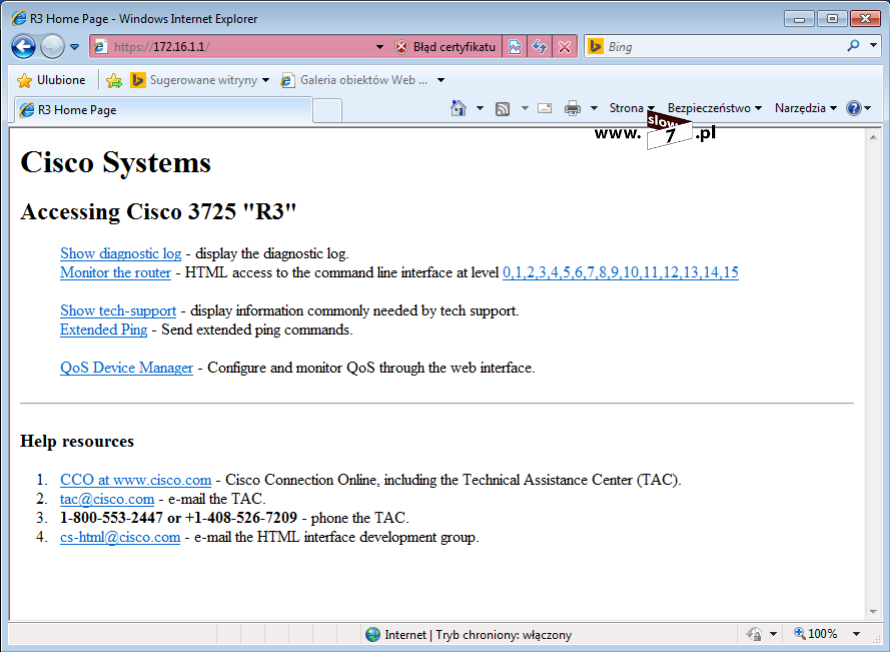
Task: Open the search provider dropdown arrow
Action: 874,45
